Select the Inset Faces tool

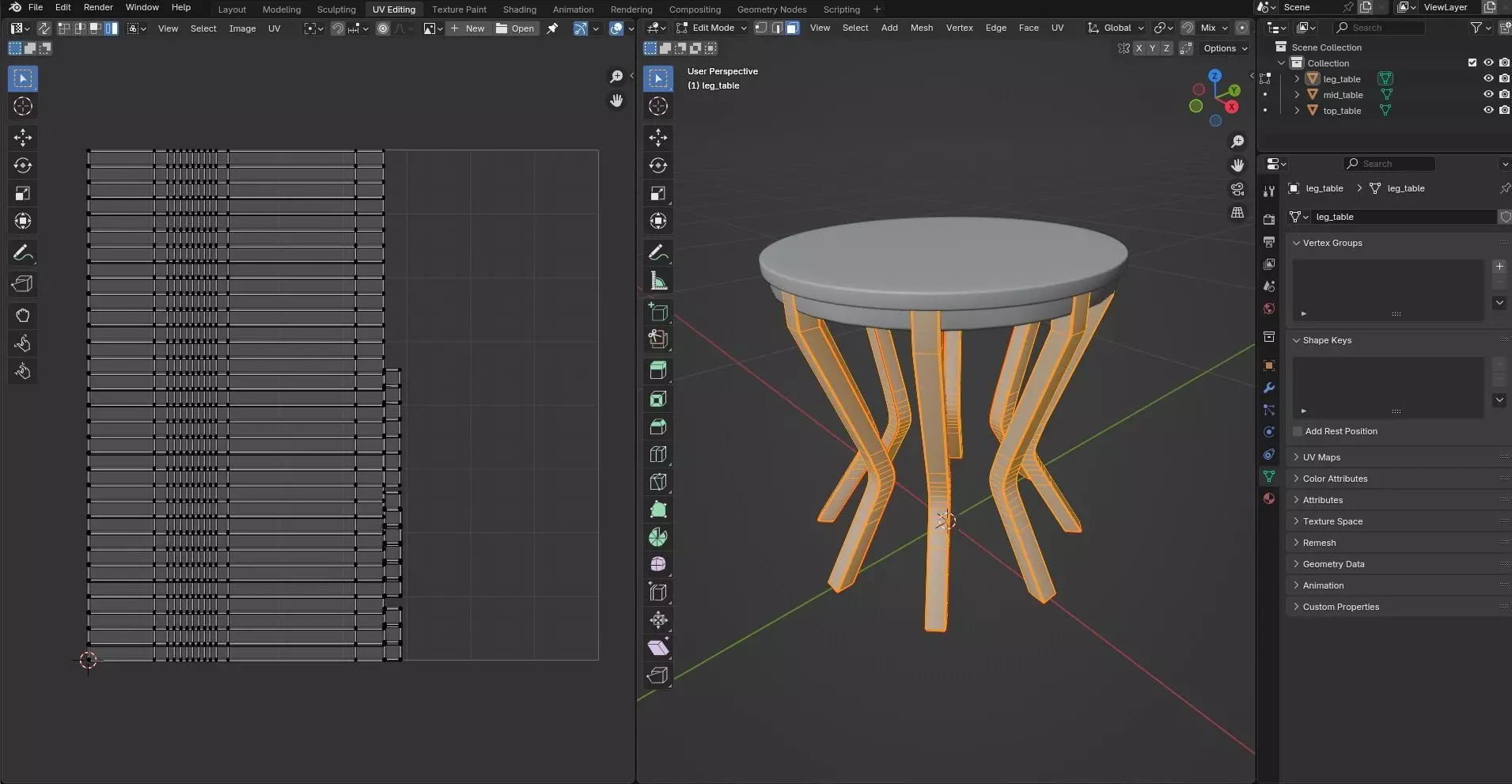tap(658, 399)
